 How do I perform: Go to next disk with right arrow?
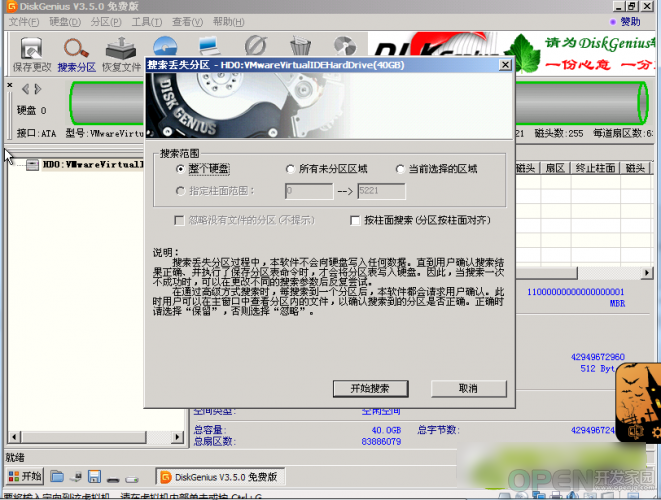click(38, 89)
